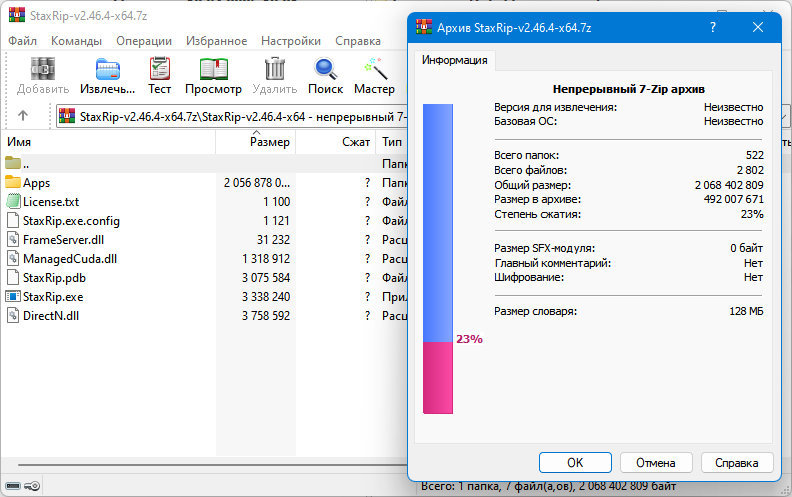
Task: Click the archive path address field
Action: (232, 116)
